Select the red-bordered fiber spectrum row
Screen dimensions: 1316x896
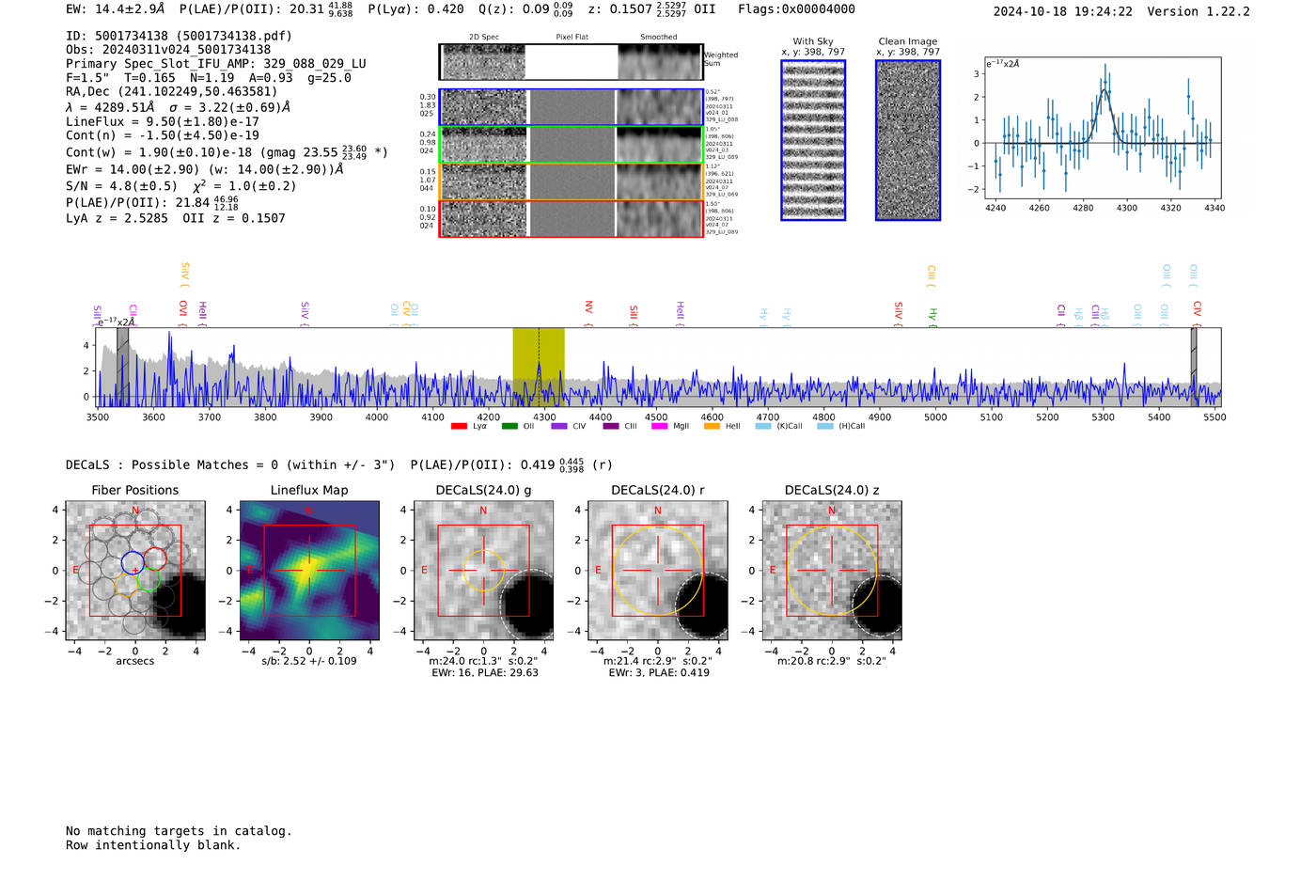(x=572, y=218)
